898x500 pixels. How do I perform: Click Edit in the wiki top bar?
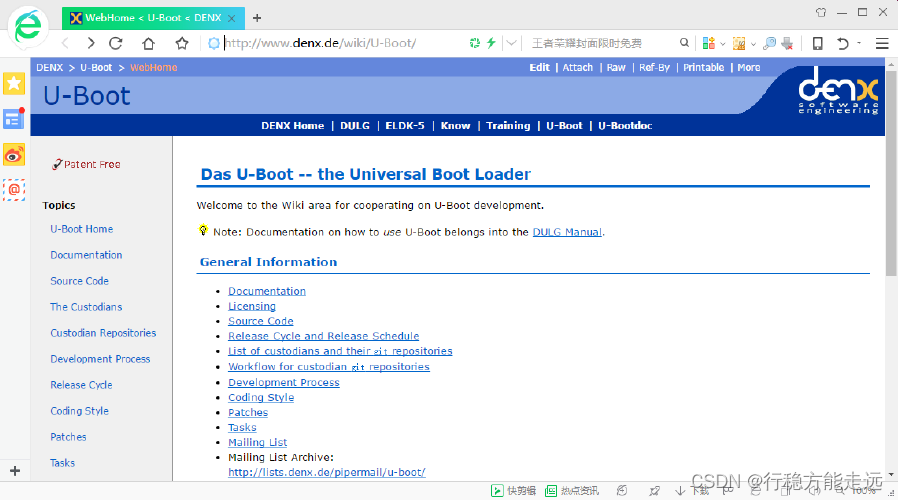pyautogui.click(x=539, y=68)
